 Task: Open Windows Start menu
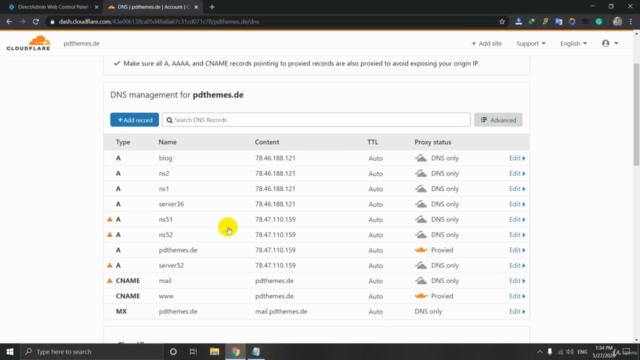[9, 351]
